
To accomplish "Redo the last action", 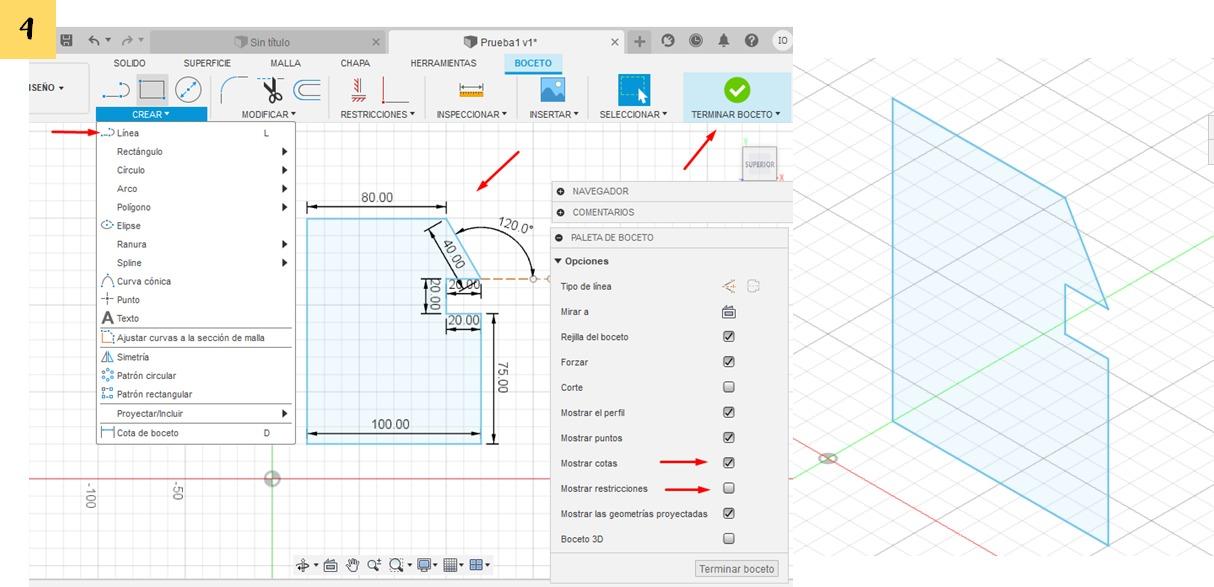I will click(127, 41).
